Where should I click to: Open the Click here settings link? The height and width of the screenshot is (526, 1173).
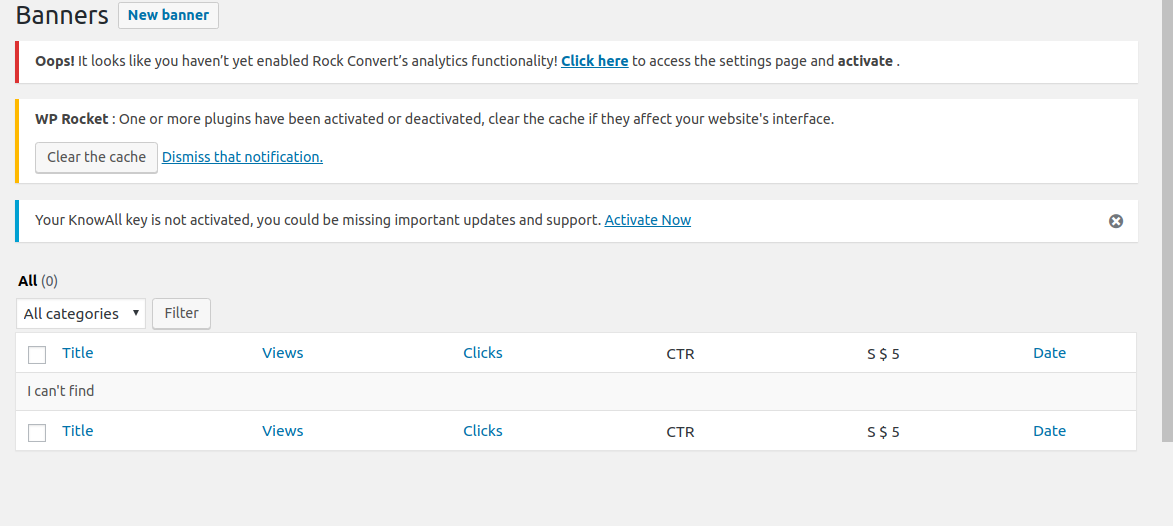coord(595,61)
